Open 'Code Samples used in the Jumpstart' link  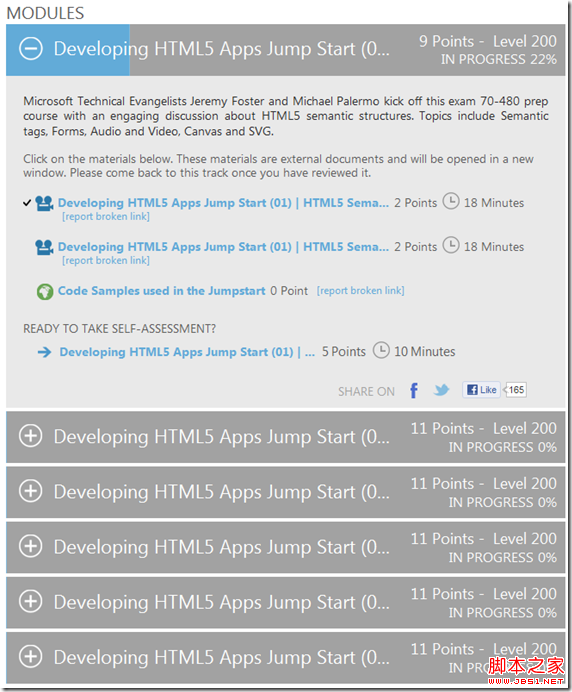(162, 291)
